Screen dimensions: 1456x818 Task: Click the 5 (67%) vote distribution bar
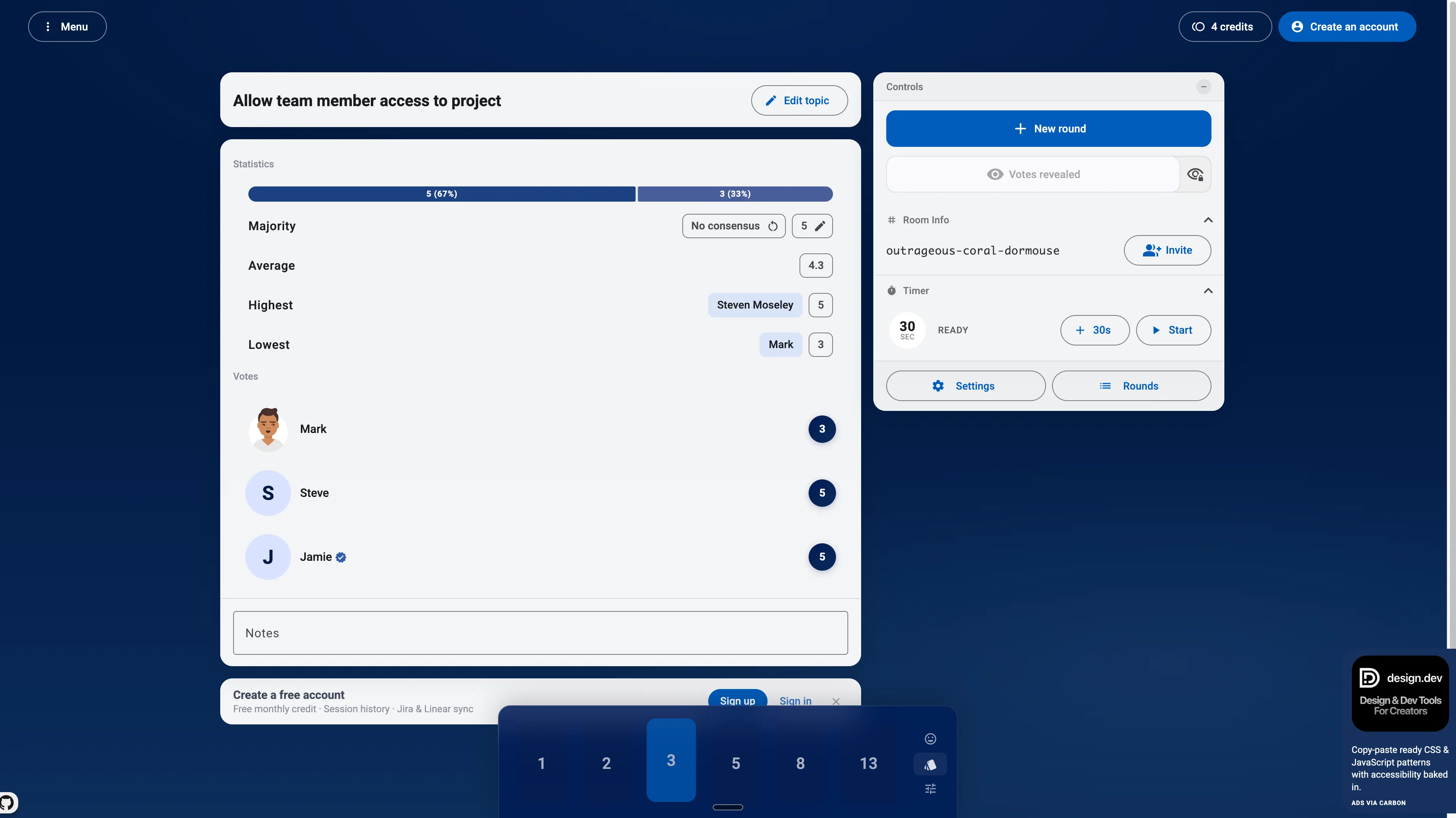[442, 194]
